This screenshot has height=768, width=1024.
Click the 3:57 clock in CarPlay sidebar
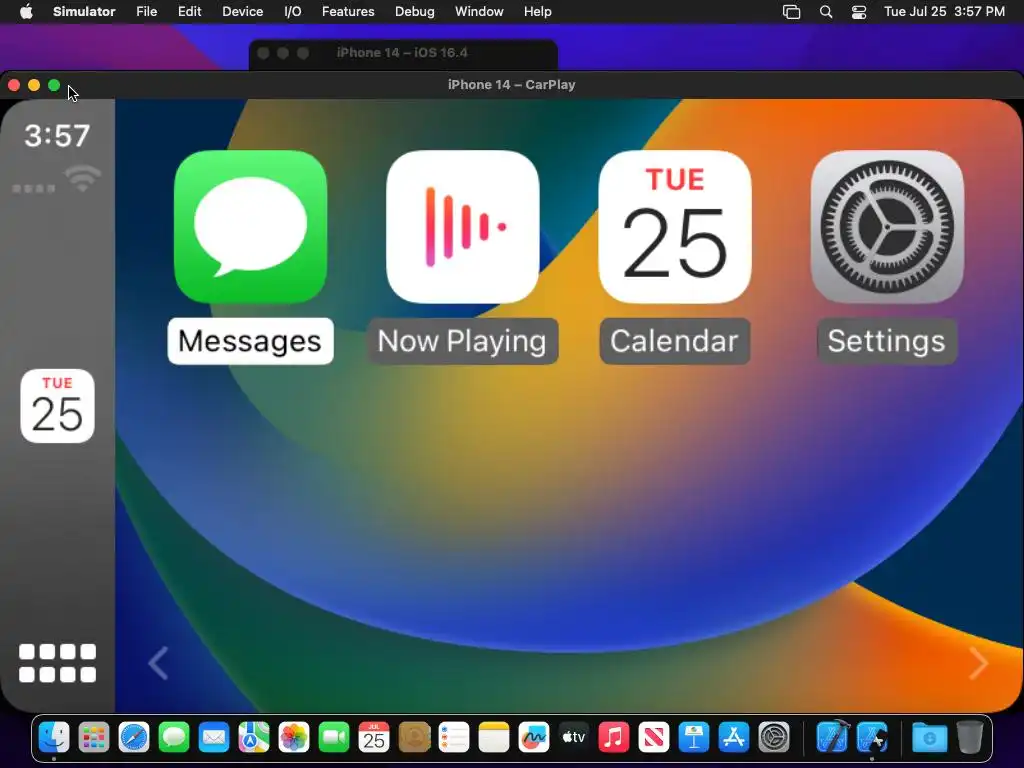(x=57, y=136)
